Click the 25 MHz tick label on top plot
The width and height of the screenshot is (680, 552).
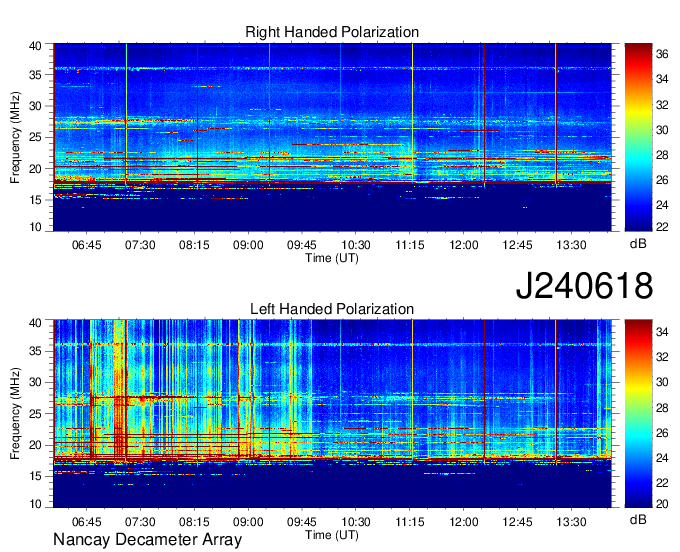pyautogui.click(x=36, y=138)
